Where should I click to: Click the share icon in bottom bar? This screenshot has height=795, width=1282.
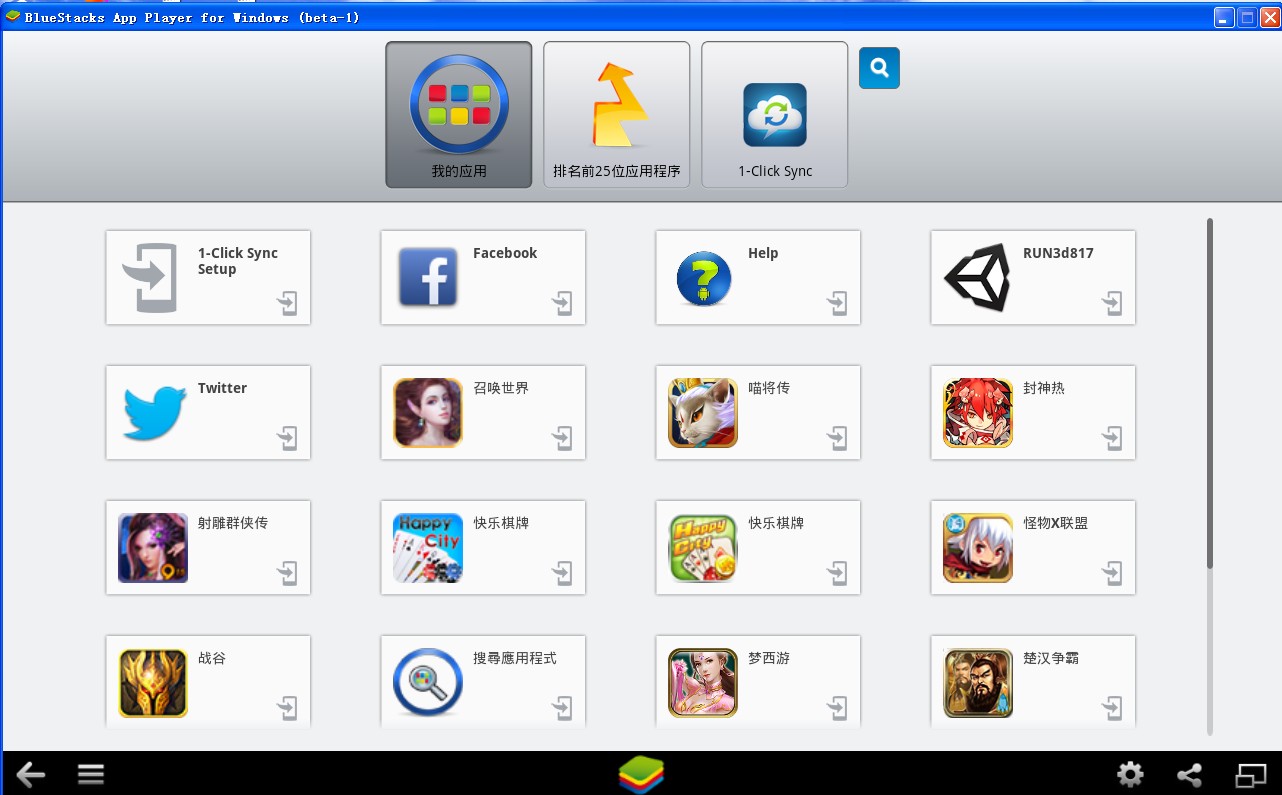tap(1190, 774)
